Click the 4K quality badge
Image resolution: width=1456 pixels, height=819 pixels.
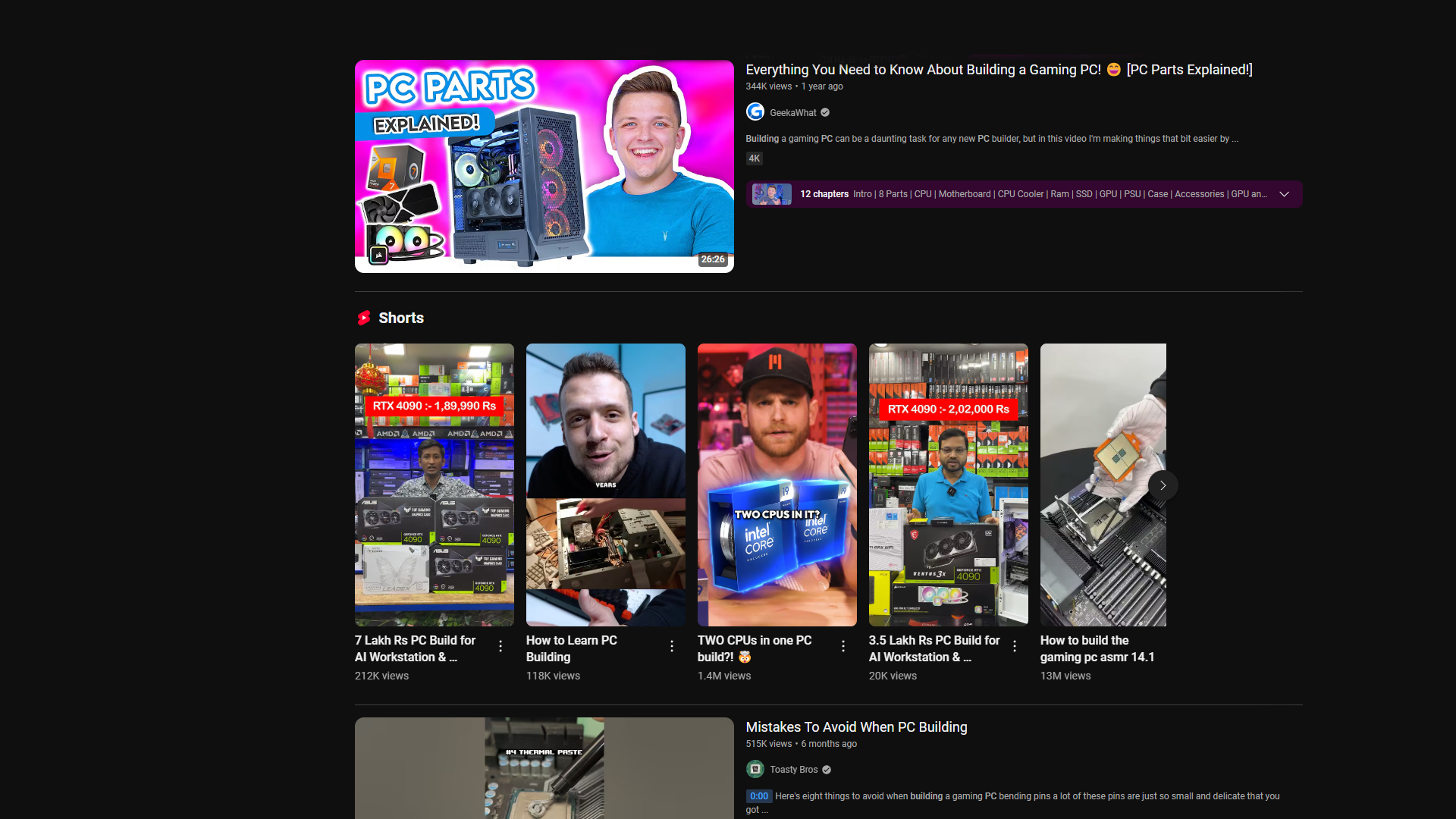(x=754, y=158)
